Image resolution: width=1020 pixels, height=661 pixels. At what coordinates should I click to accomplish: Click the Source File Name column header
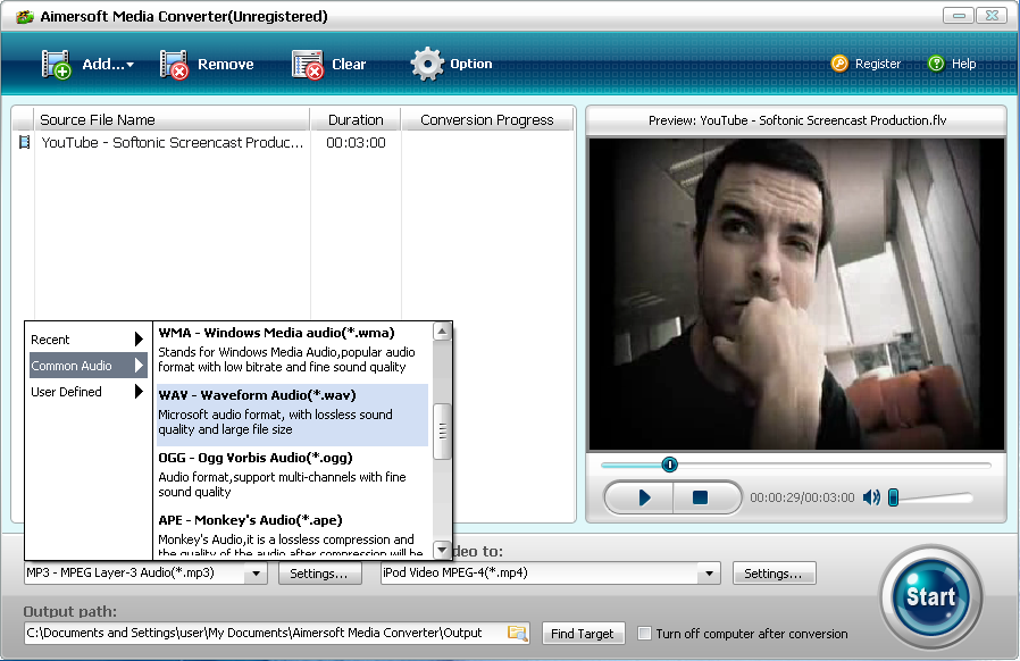click(x=172, y=120)
